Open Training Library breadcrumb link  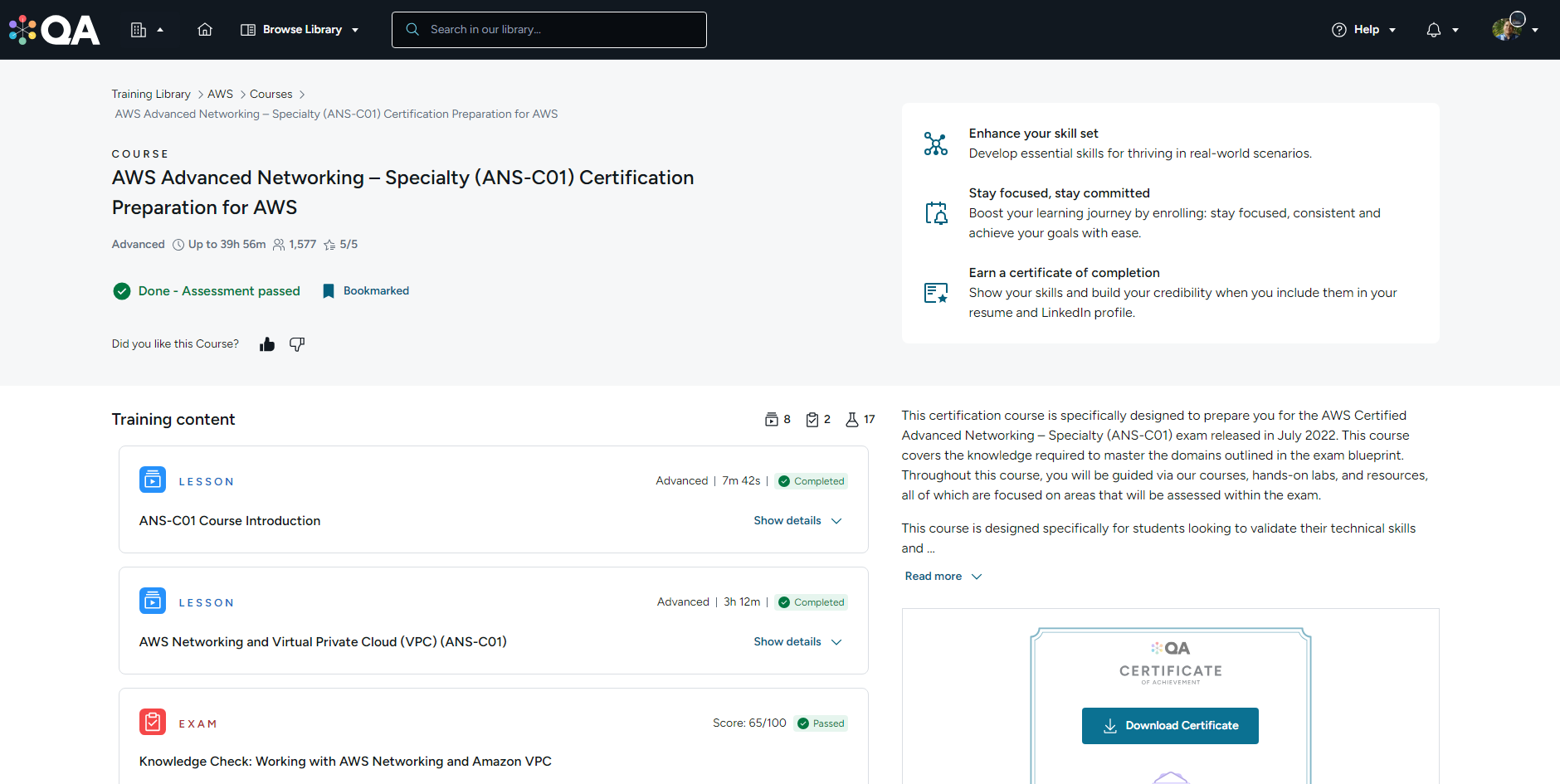click(x=151, y=95)
